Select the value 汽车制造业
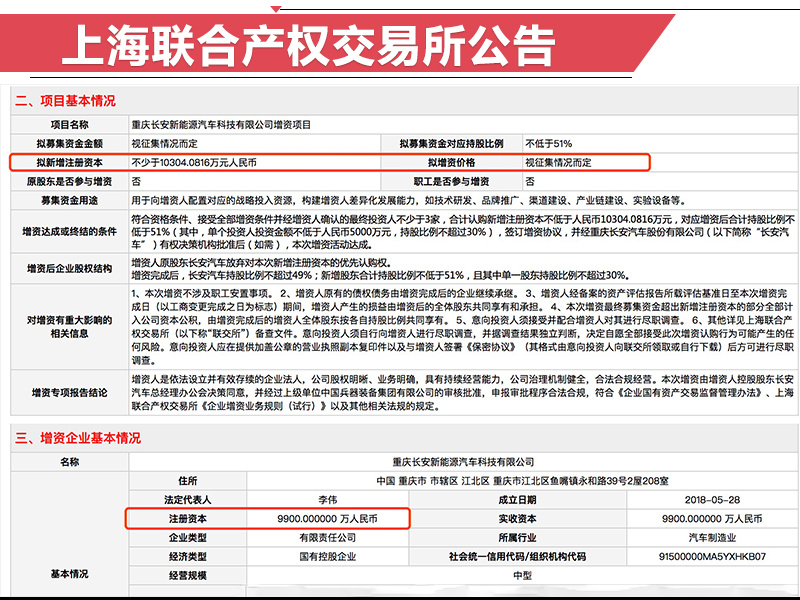 [x=712, y=537]
